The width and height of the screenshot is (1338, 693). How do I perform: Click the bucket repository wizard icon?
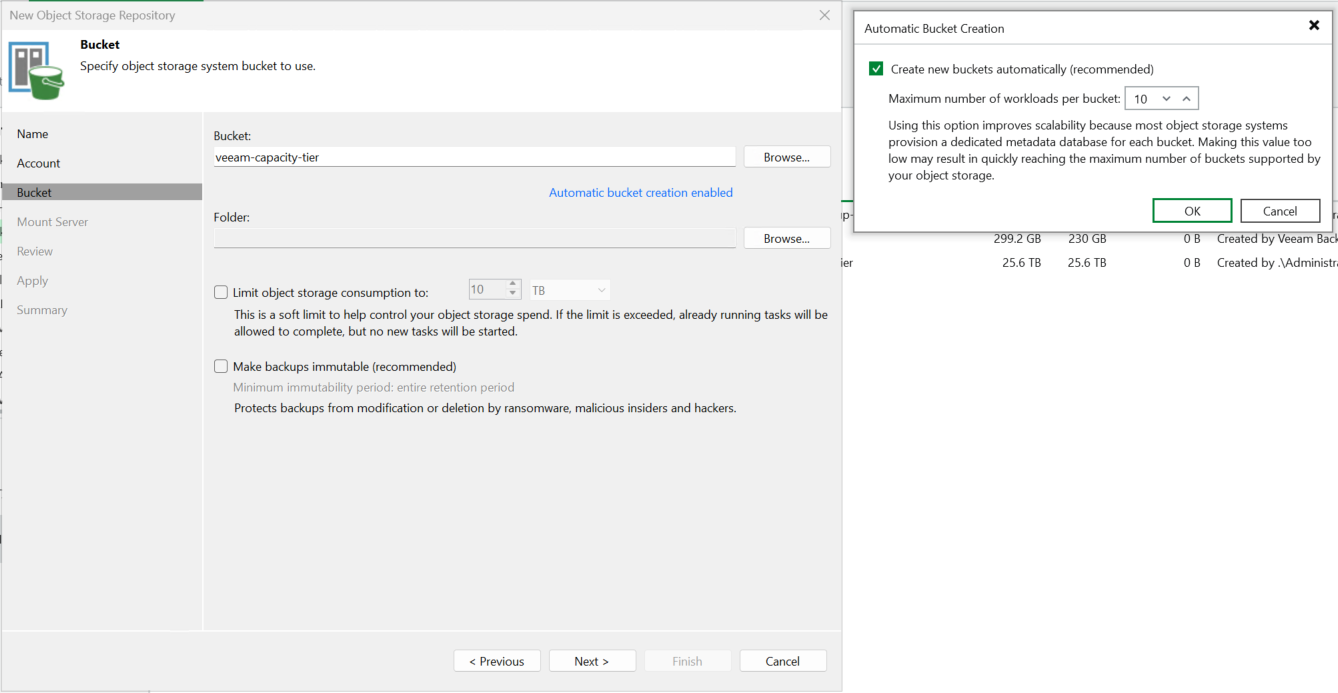click(36, 70)
